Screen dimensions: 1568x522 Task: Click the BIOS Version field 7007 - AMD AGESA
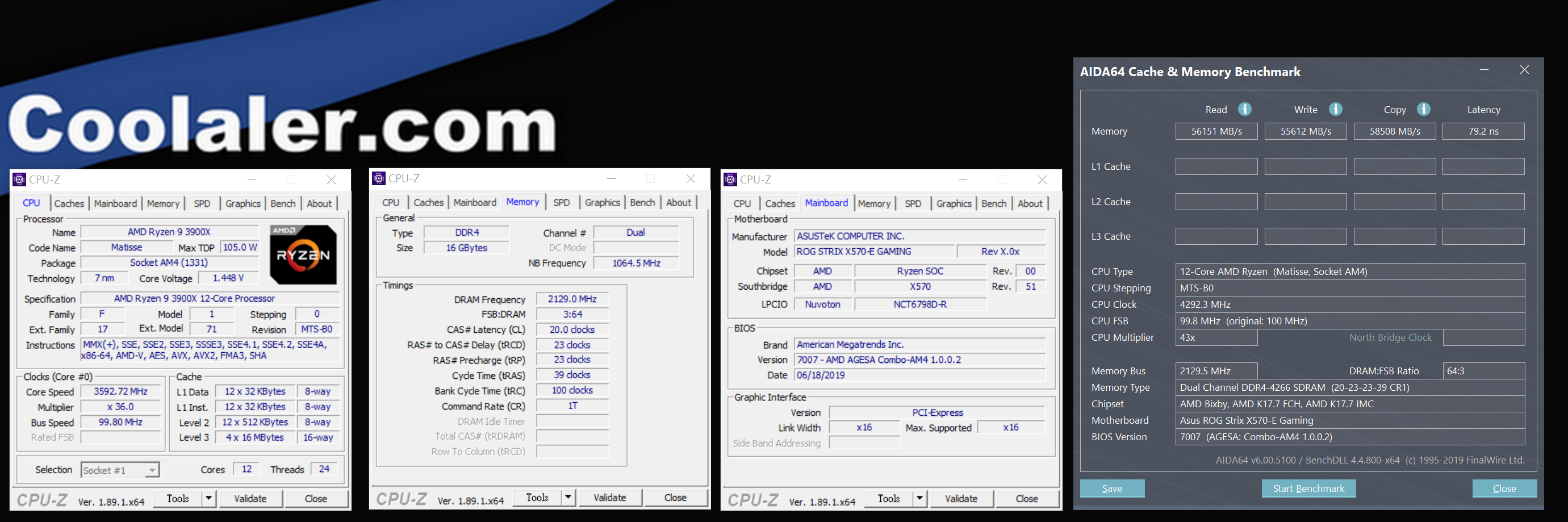(920, 360)
